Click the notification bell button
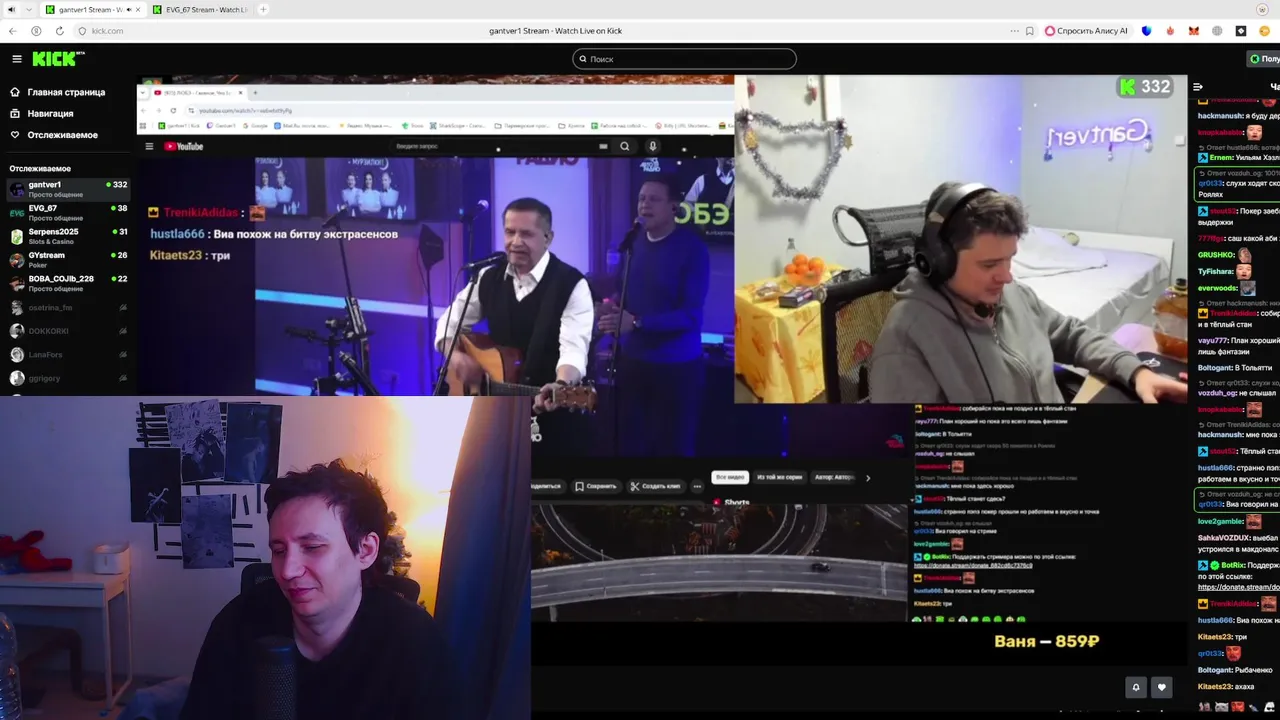1280x720 pixels. click(1136, 687)
